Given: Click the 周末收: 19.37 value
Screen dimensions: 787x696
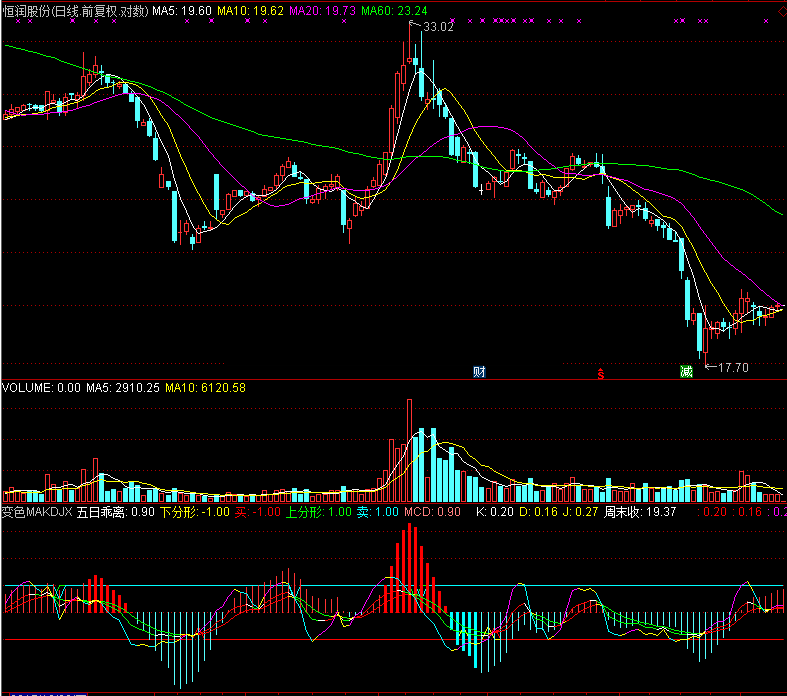Looking at the screenshot, I should pos(640,512).
